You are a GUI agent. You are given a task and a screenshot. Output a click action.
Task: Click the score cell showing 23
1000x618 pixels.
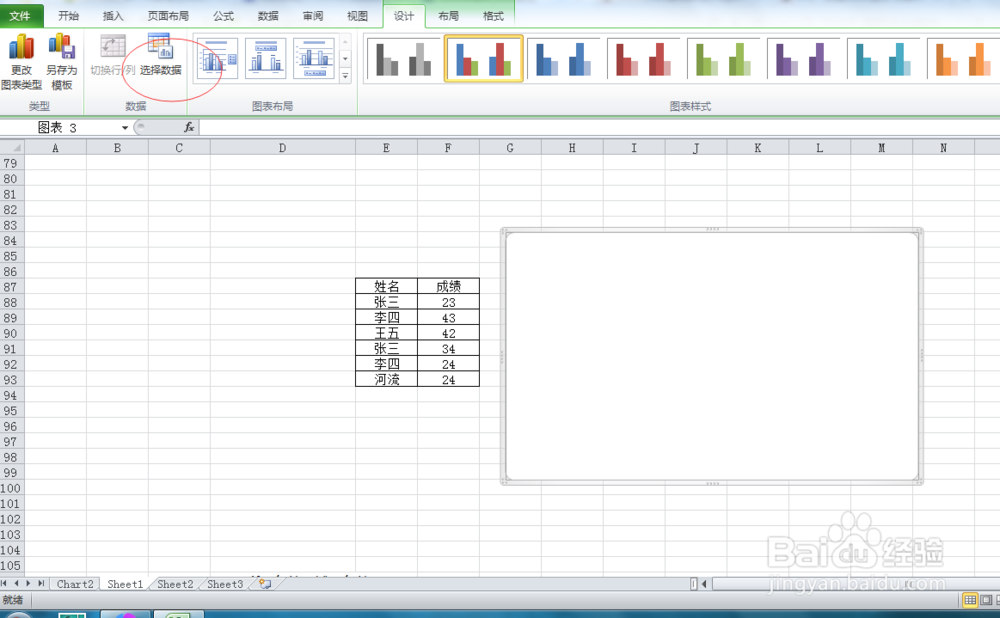pyautogui.click(x=448, y=302)
